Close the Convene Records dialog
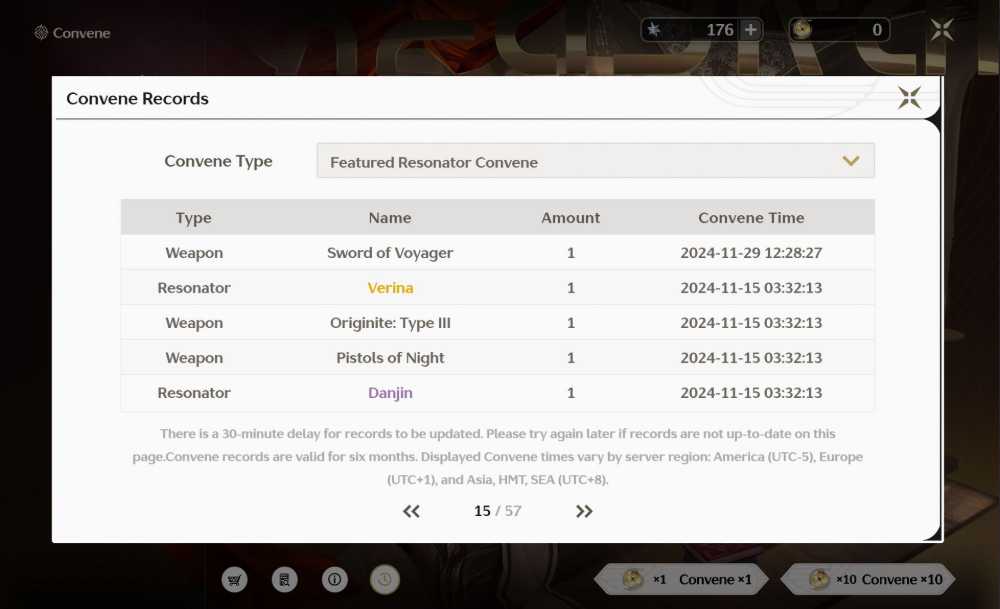 pyautogui.click(x=909, y=98)
